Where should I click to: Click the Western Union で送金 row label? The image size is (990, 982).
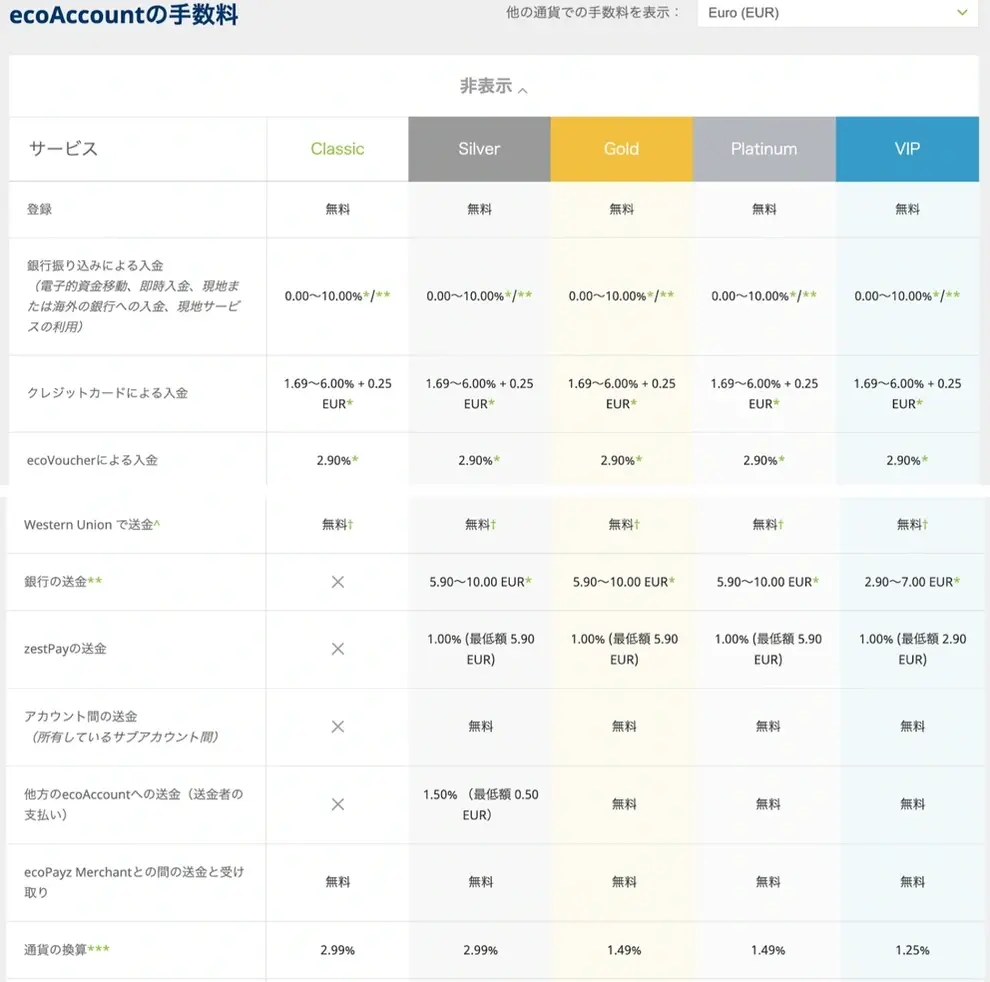(92, 525)
